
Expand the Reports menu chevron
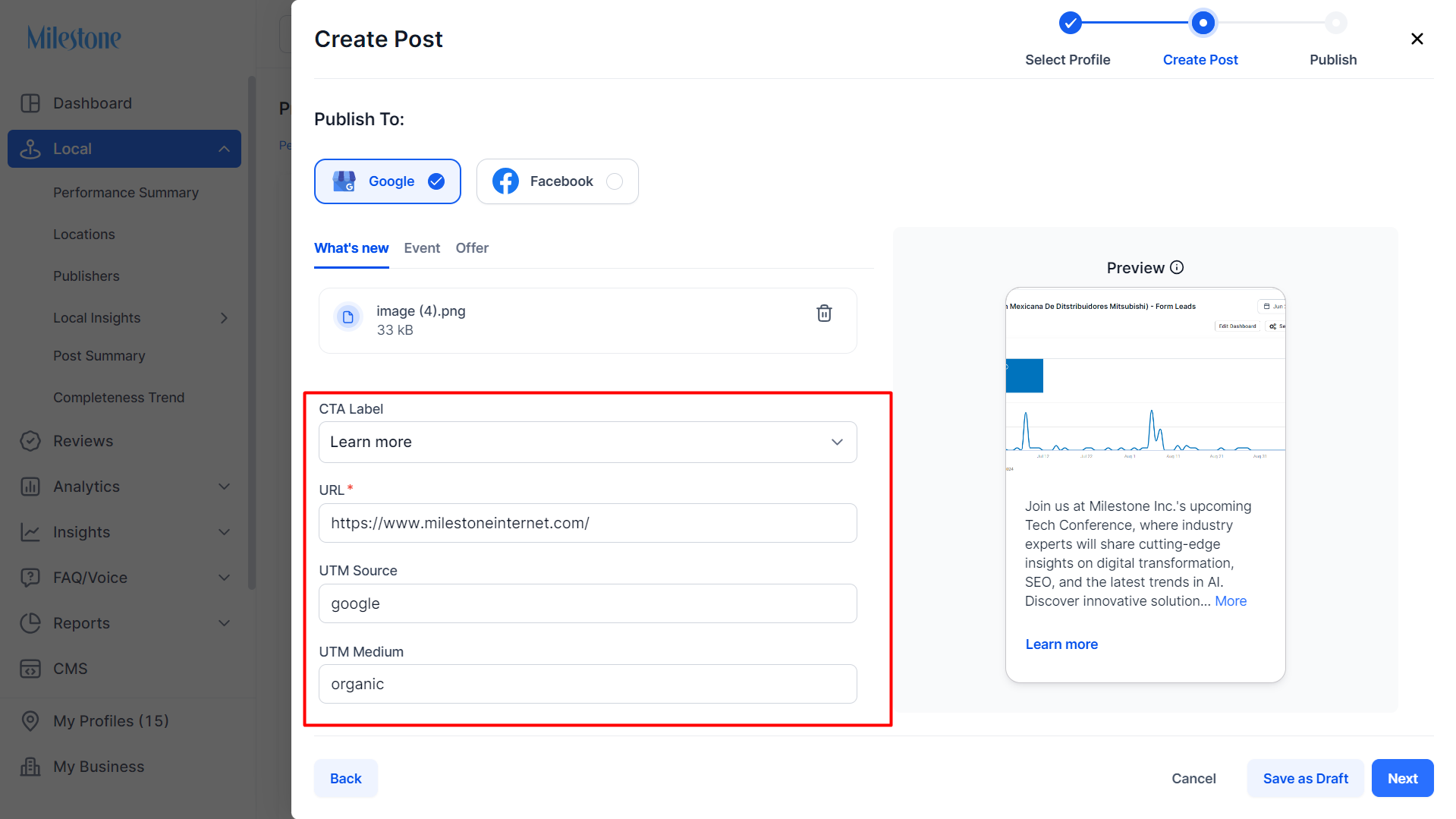click(x=224, y=623)
